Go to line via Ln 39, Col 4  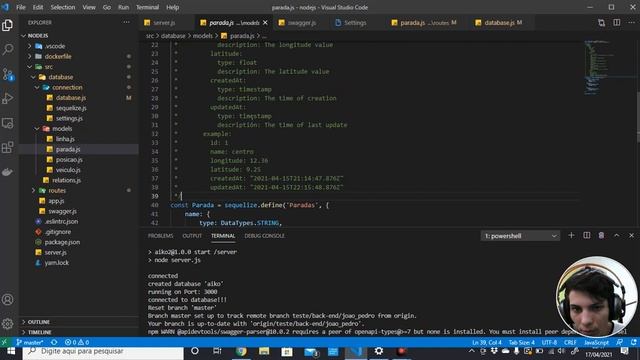[487, 342]
